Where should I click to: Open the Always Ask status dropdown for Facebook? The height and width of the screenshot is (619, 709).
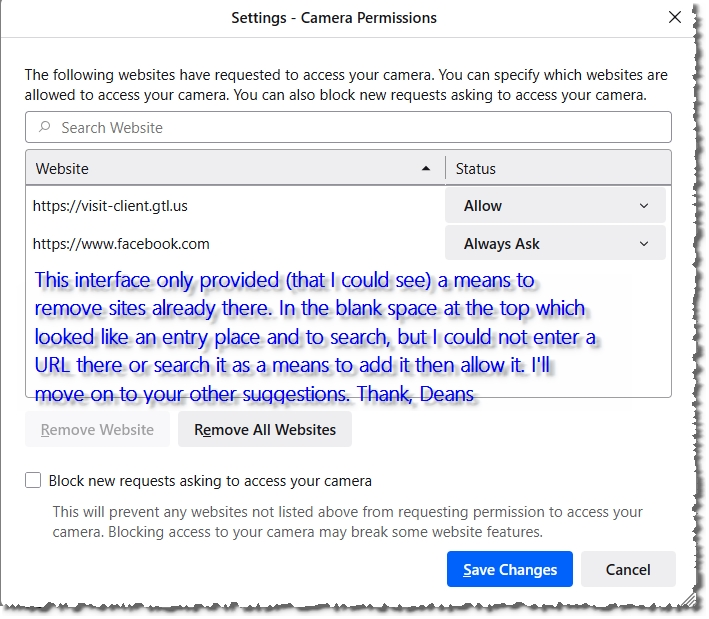(x=555, y=244)
